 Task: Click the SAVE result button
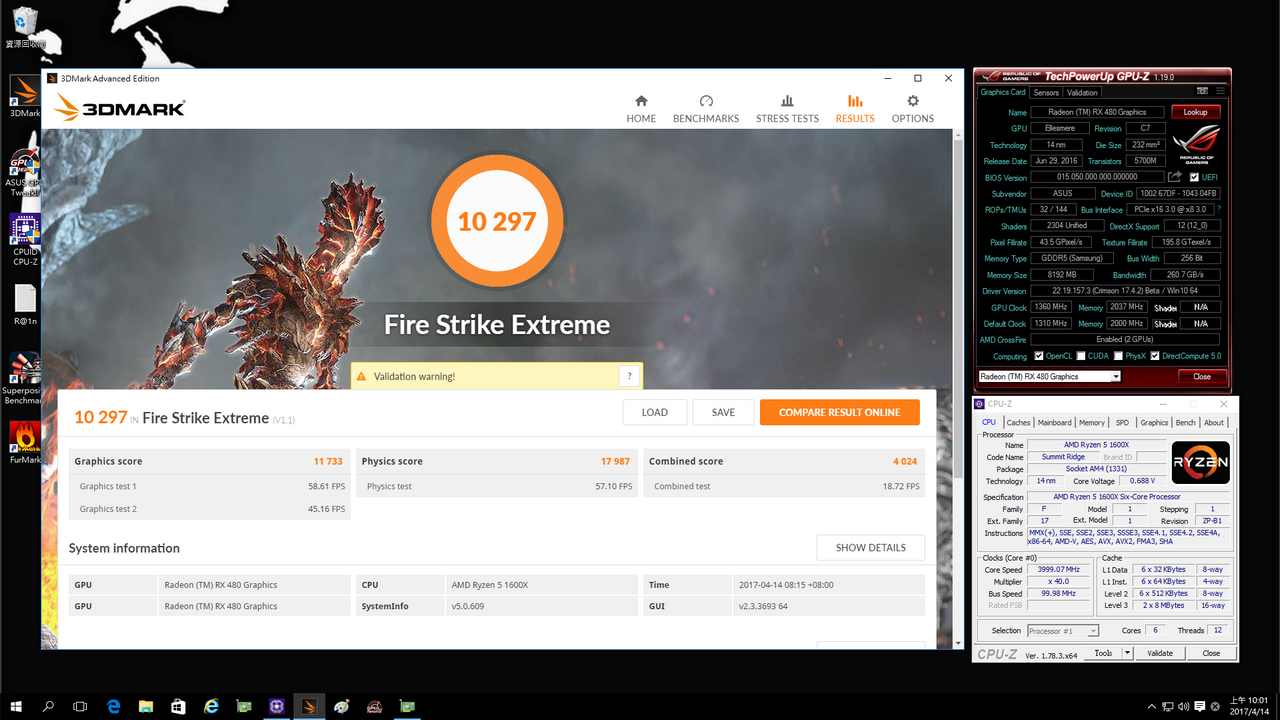pos(723,412)
